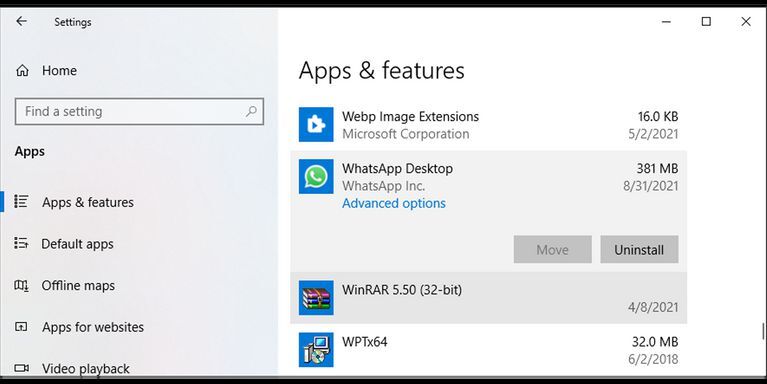Screen dimensions: 767x384
Task: Open Advanced options for WhatsApp Desktop
Action: pos(394,203)
